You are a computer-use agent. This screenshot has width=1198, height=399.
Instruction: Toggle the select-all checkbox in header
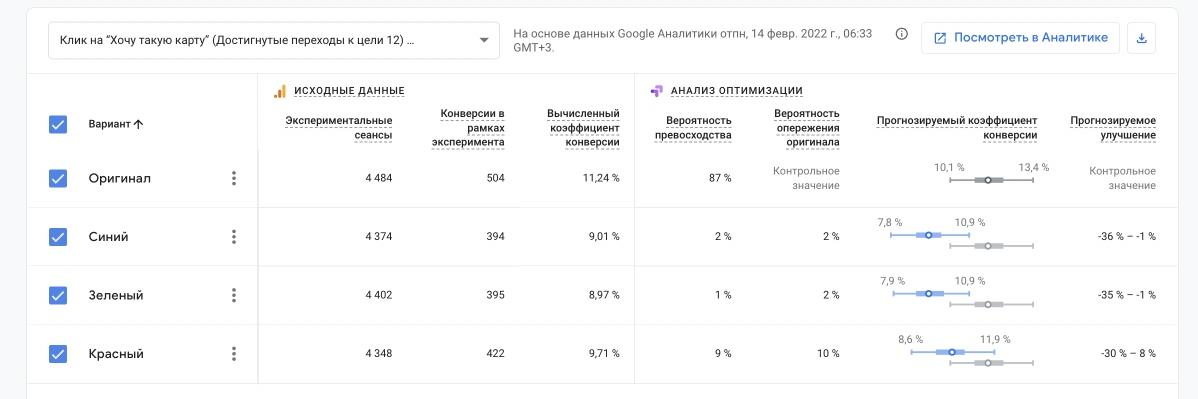click(x=58, y=124)
